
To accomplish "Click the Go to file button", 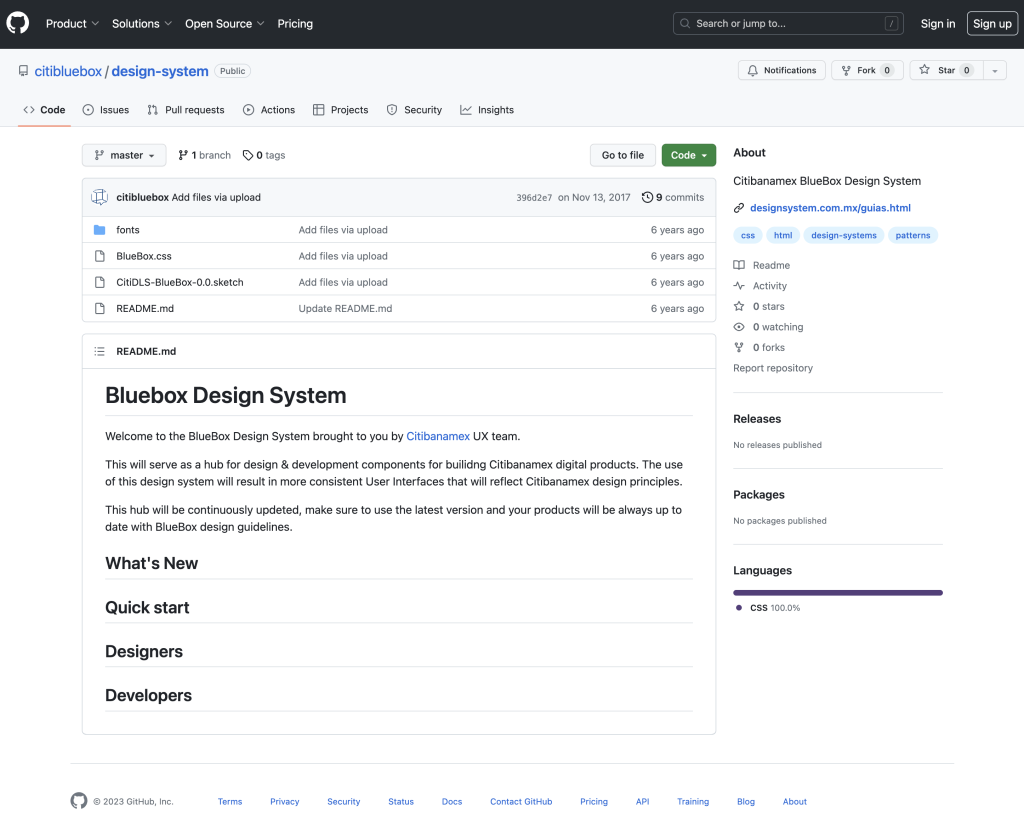I will coord(622,155).
